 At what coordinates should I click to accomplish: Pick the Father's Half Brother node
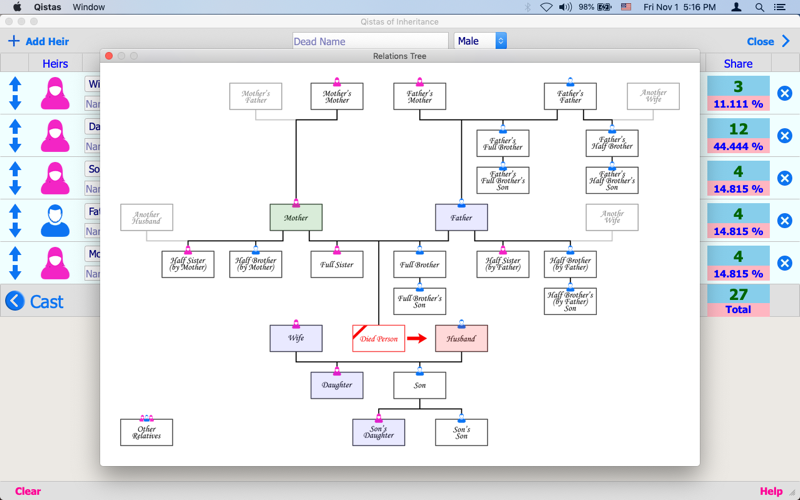[612, 143]
